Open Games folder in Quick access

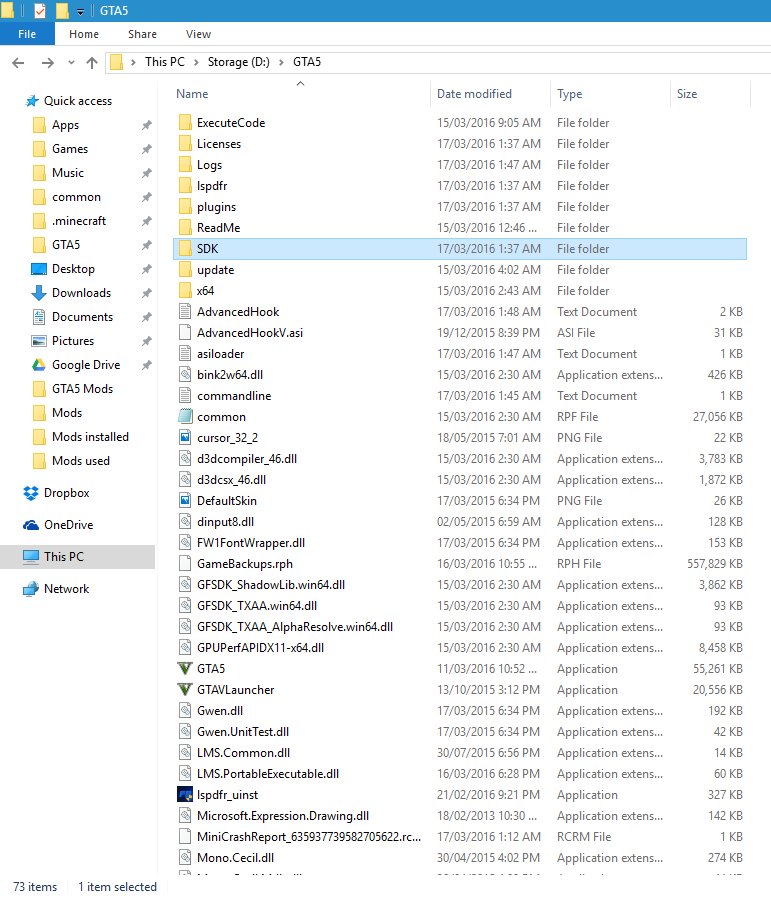coord(70,149)
